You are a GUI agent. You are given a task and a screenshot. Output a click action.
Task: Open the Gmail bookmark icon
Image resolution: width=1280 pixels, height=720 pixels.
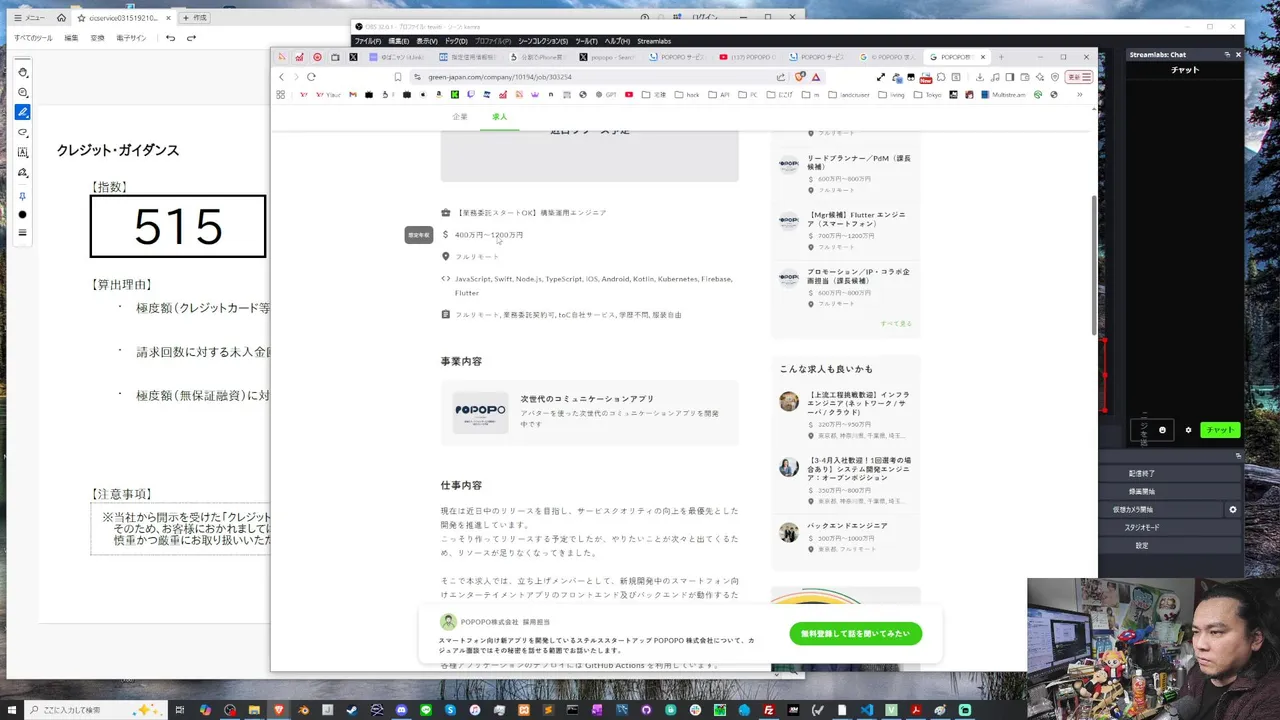coord(353,94)
